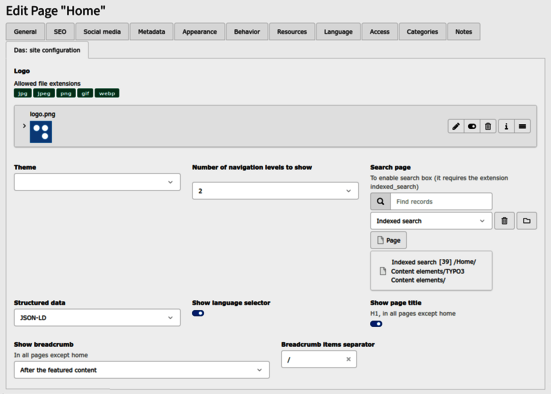Click the logo.png thumbnail image
551x394 pixels.
pos(41,132)
